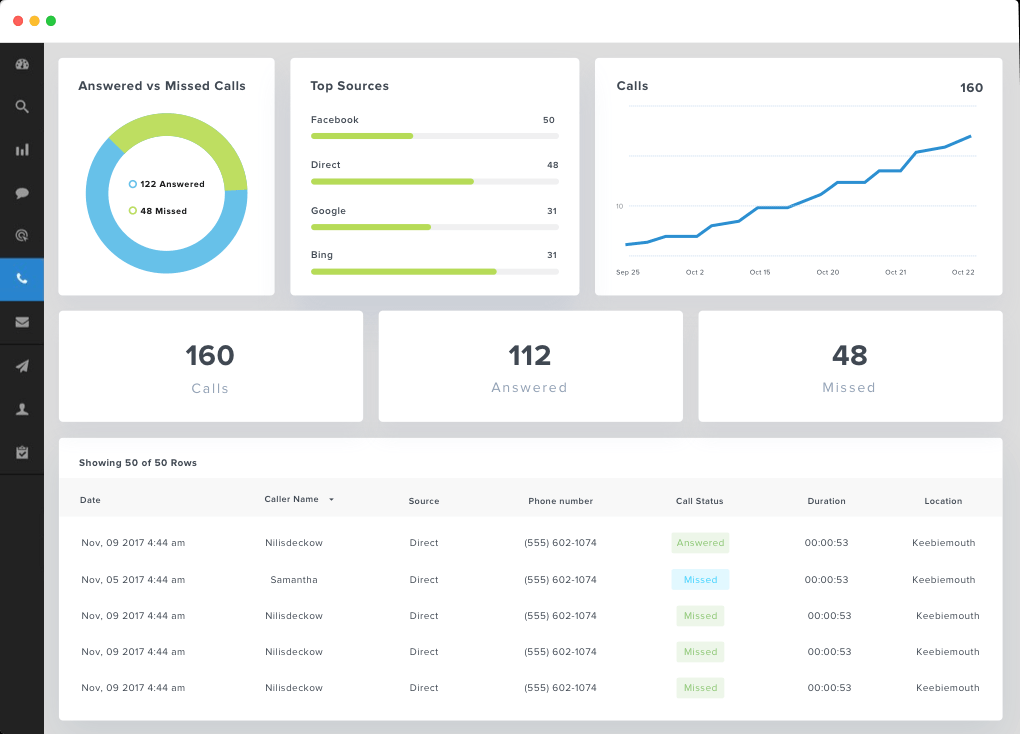Select the phone calls sidebar icon
Screen dimensions: 1020x734
click(22, 279)
